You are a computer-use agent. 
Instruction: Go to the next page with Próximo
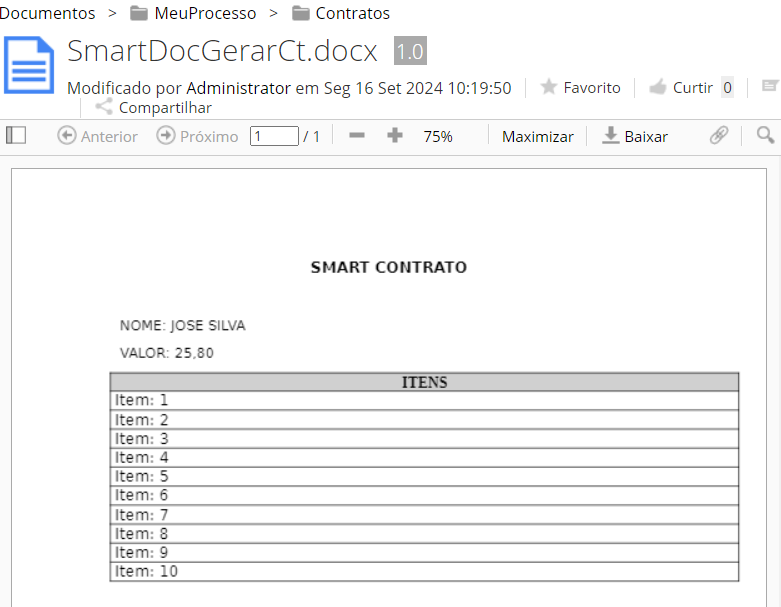(197, 136)
